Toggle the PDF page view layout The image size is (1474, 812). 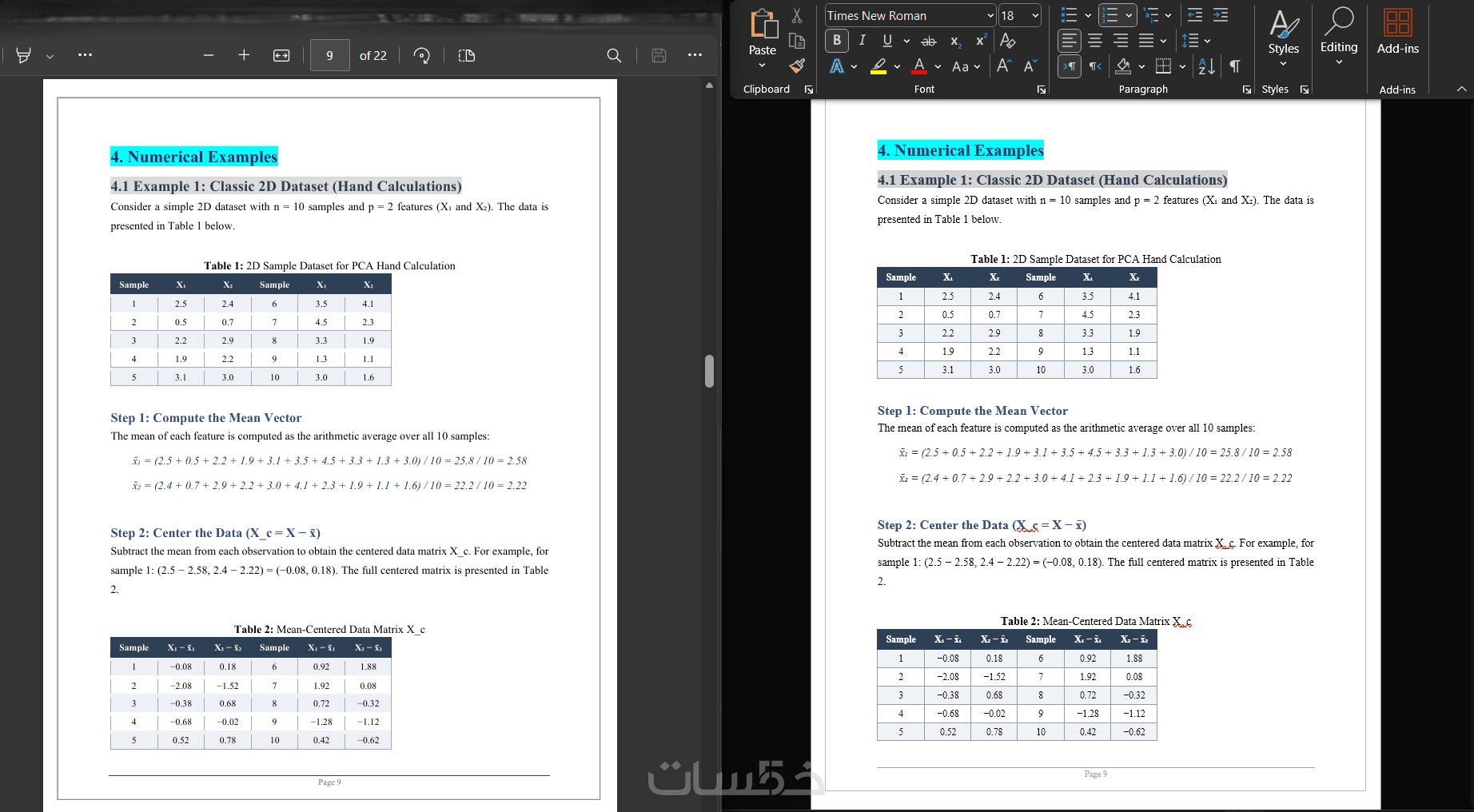(467, 55)
